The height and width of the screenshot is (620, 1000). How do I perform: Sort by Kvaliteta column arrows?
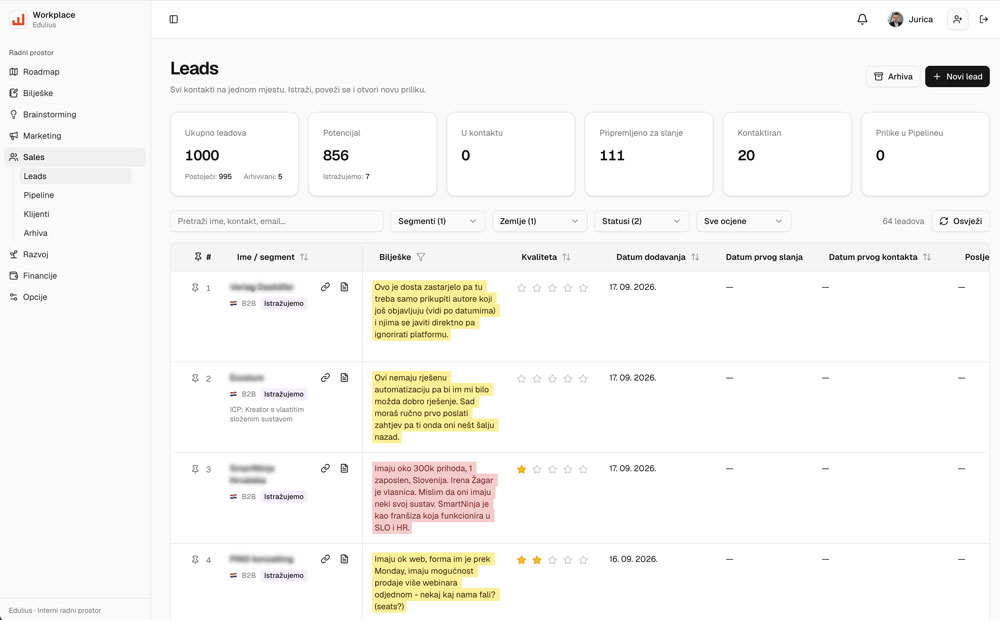(x=566, y=257)
